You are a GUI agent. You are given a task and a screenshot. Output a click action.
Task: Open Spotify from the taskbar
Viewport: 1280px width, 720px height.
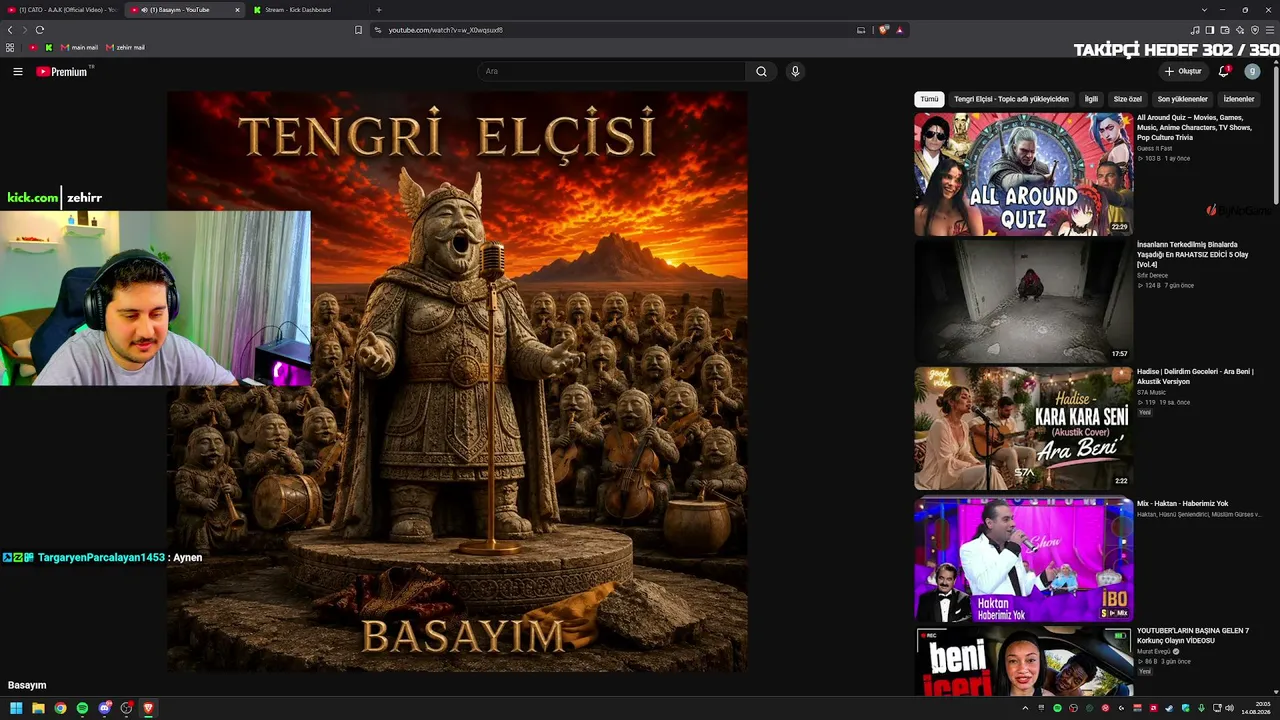pyautogui.click(x=82, y=708)
